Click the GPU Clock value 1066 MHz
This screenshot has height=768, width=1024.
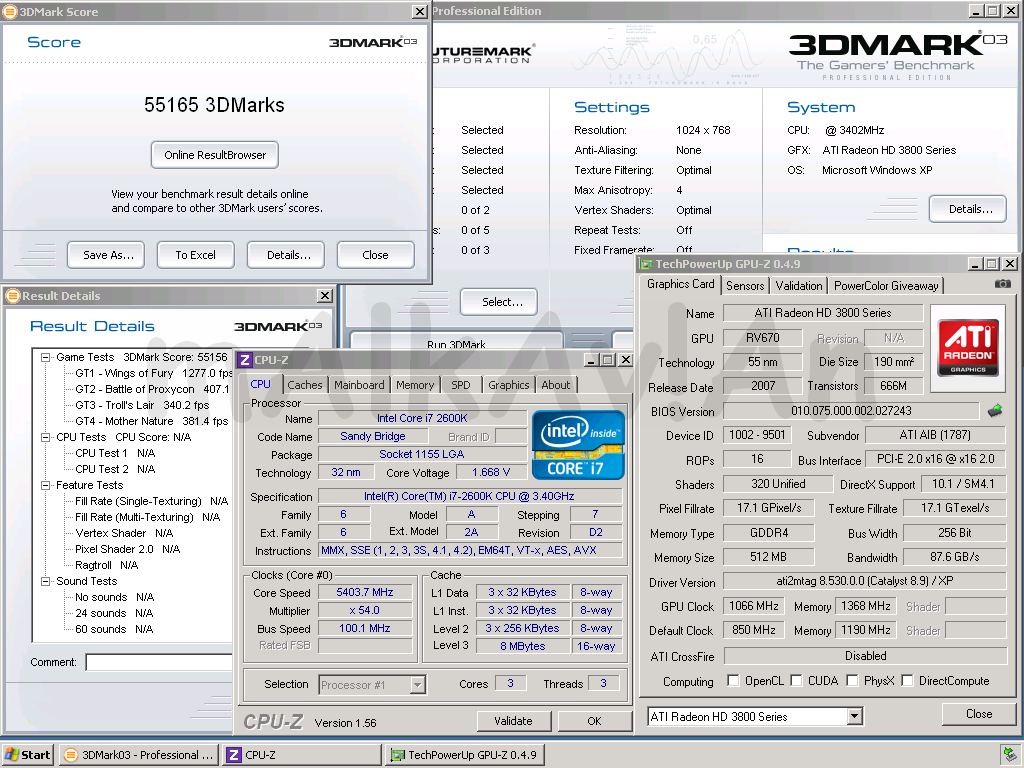coord(754,606)
